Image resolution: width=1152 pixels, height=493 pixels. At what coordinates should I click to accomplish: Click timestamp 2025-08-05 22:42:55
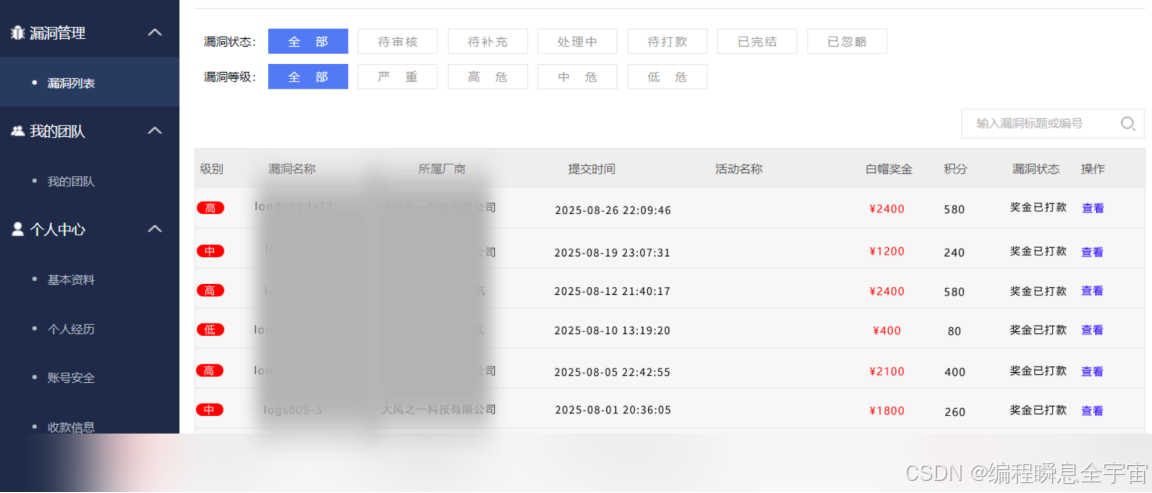613,372
